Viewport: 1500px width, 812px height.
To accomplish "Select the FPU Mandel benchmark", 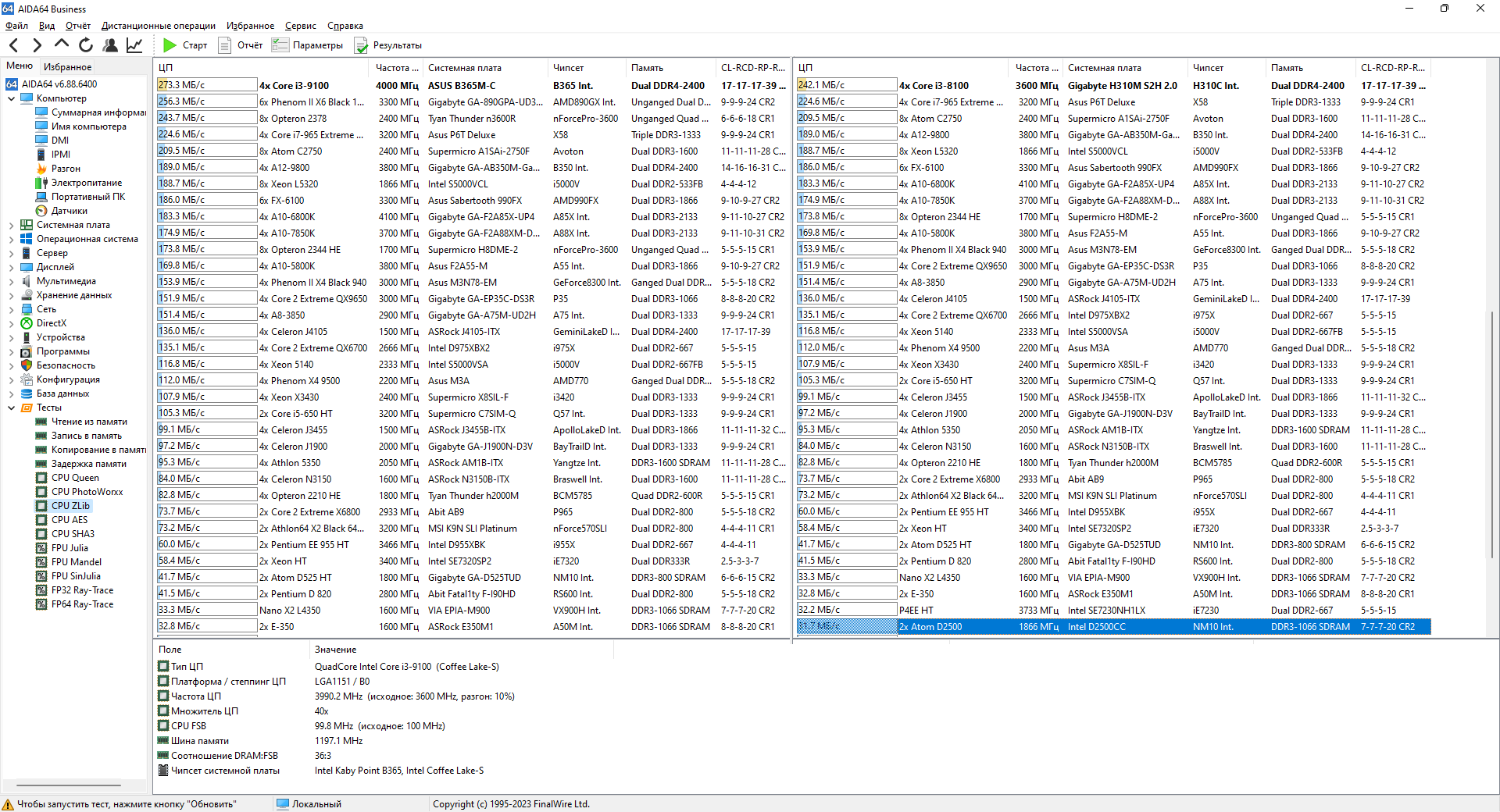I will [x=69, y=562].
